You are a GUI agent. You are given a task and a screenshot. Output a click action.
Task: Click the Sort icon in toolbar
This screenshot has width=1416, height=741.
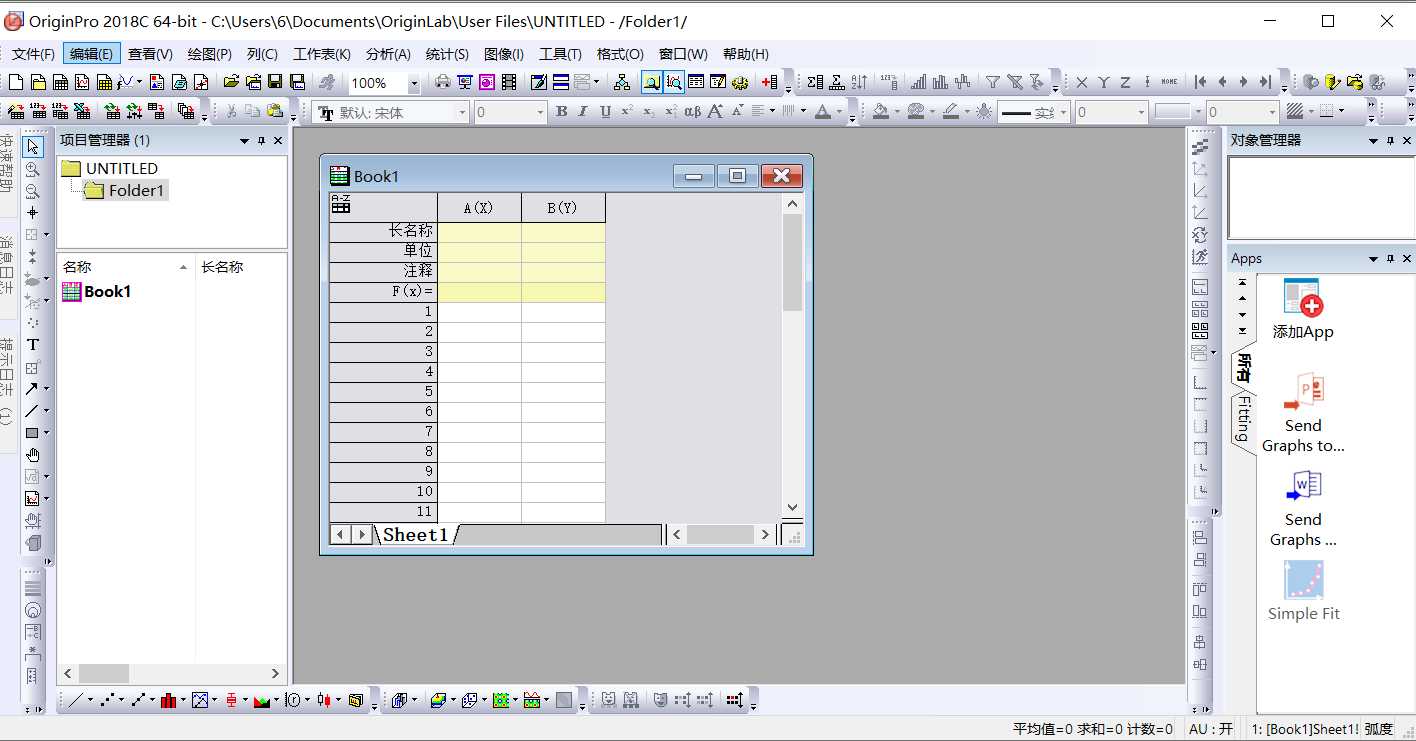[x=858, y=82]
